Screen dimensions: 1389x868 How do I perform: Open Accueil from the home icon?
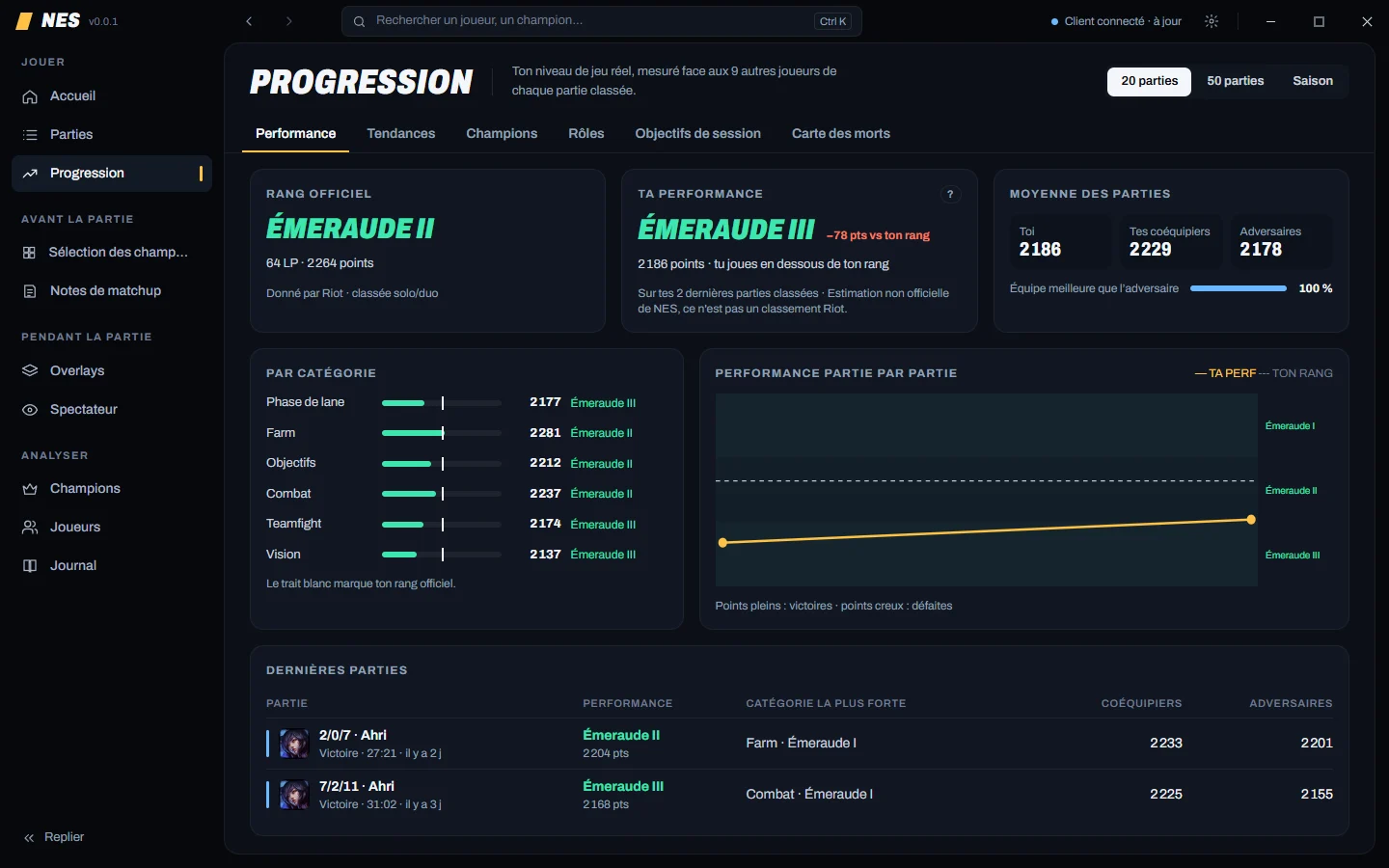pyautogui.click(x=30, y=96)
